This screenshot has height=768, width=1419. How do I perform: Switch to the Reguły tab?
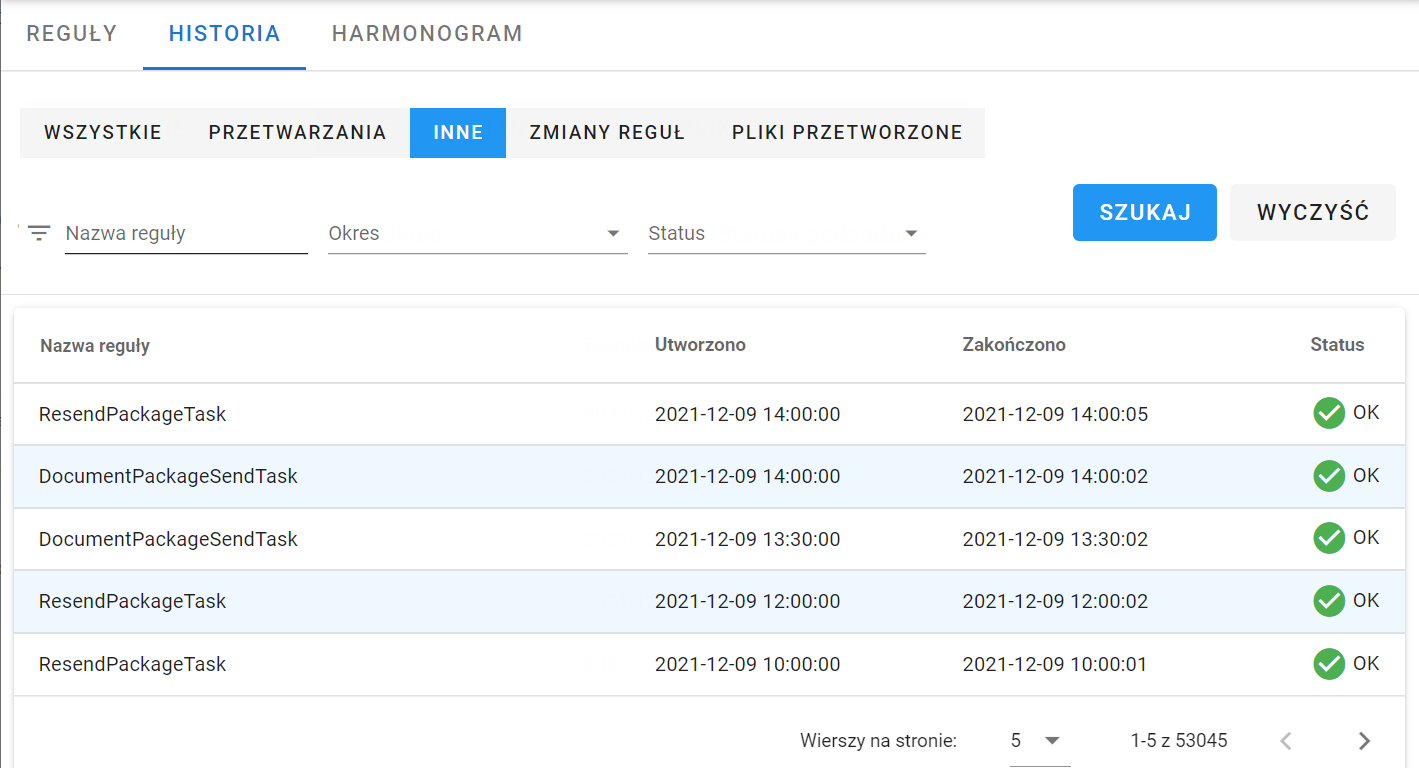click(72, 34)
